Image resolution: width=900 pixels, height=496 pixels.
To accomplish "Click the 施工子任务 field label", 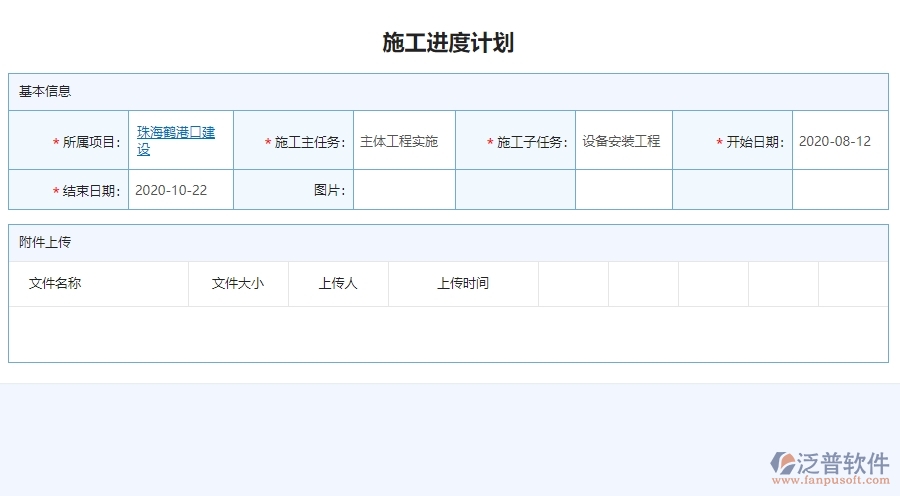I will click(x=532, y=142).
